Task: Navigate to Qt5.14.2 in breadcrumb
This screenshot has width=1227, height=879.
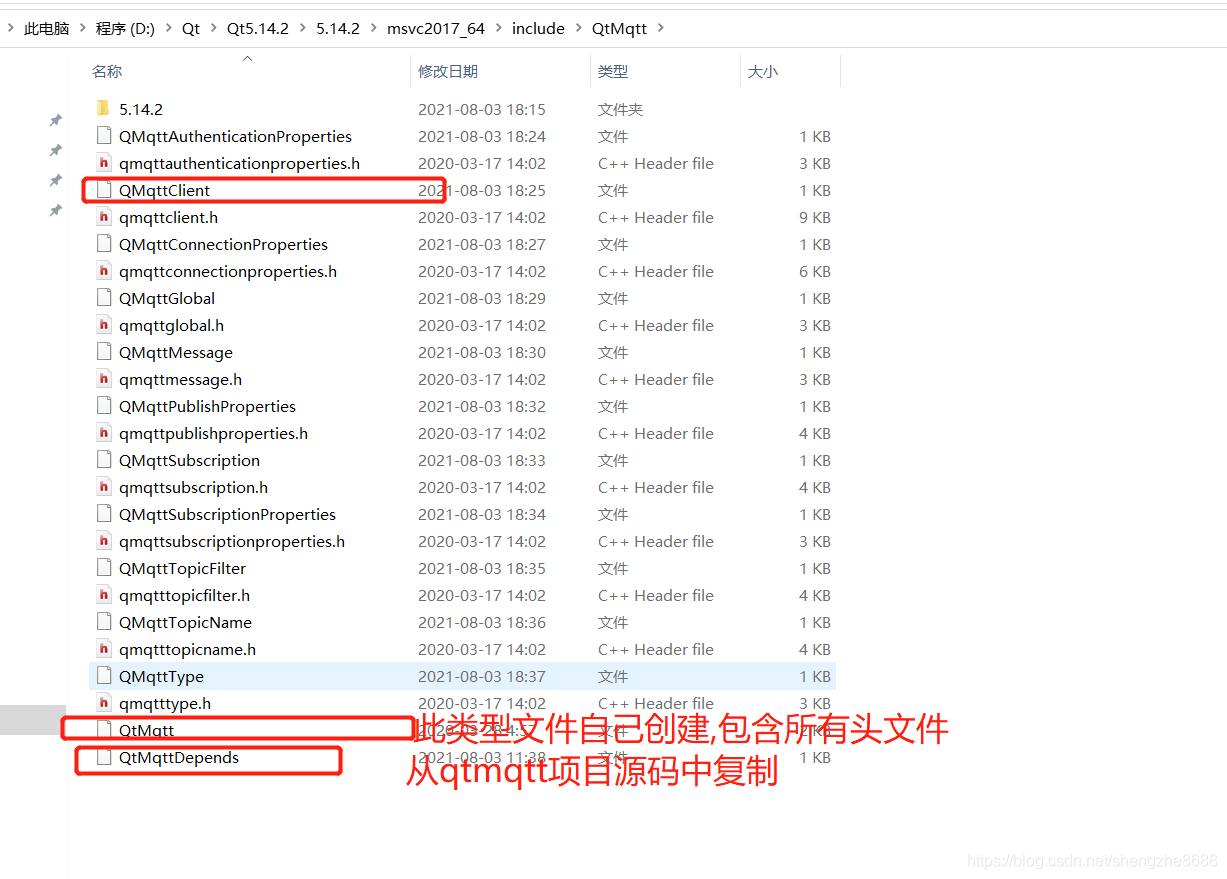Action: [x=259, y=28]
